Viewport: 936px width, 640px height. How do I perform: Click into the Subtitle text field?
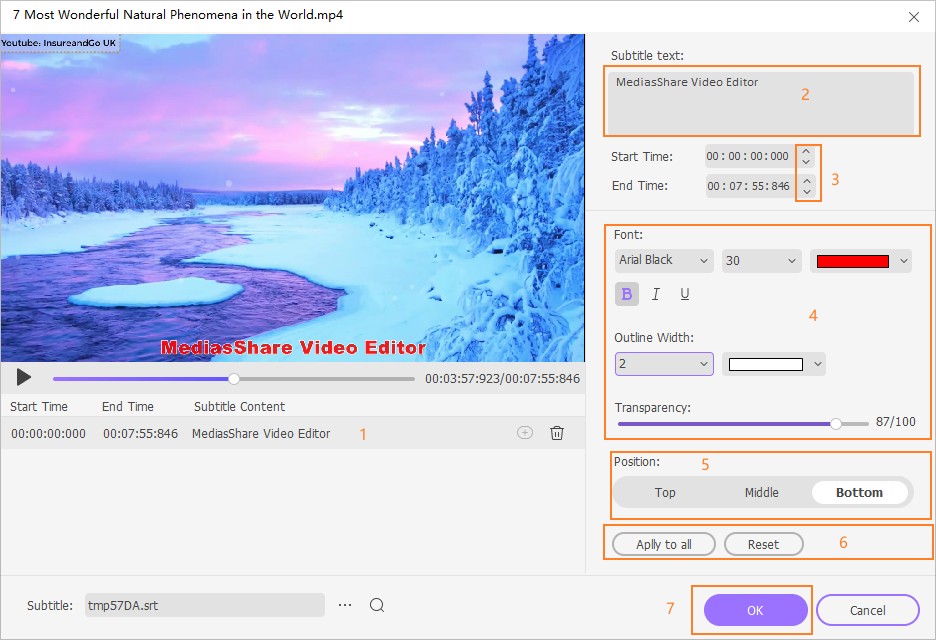click(x=760, y=102)
